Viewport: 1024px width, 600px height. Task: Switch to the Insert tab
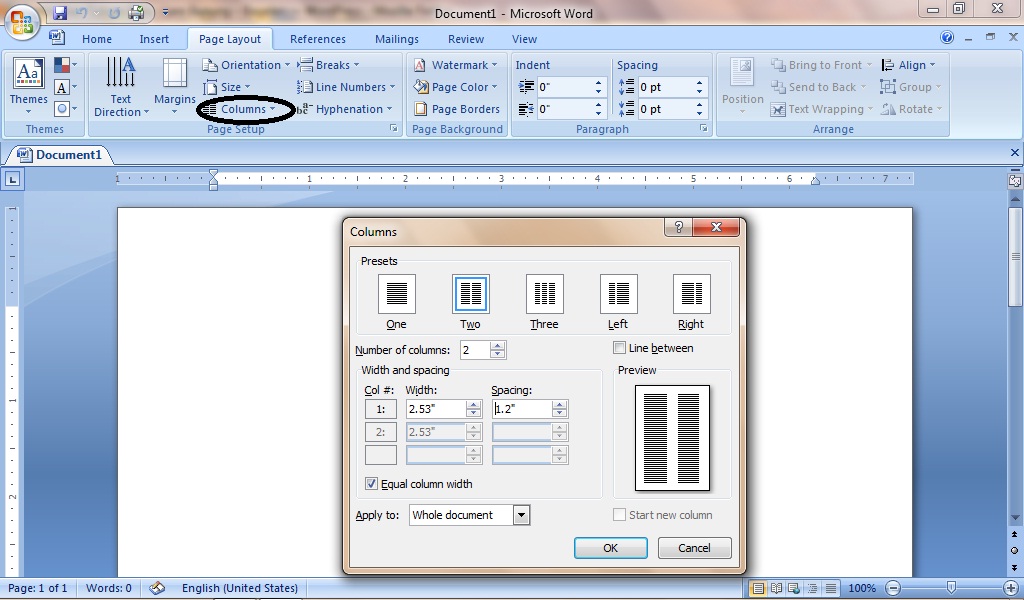pyautogui.click(x=154, y=39)
